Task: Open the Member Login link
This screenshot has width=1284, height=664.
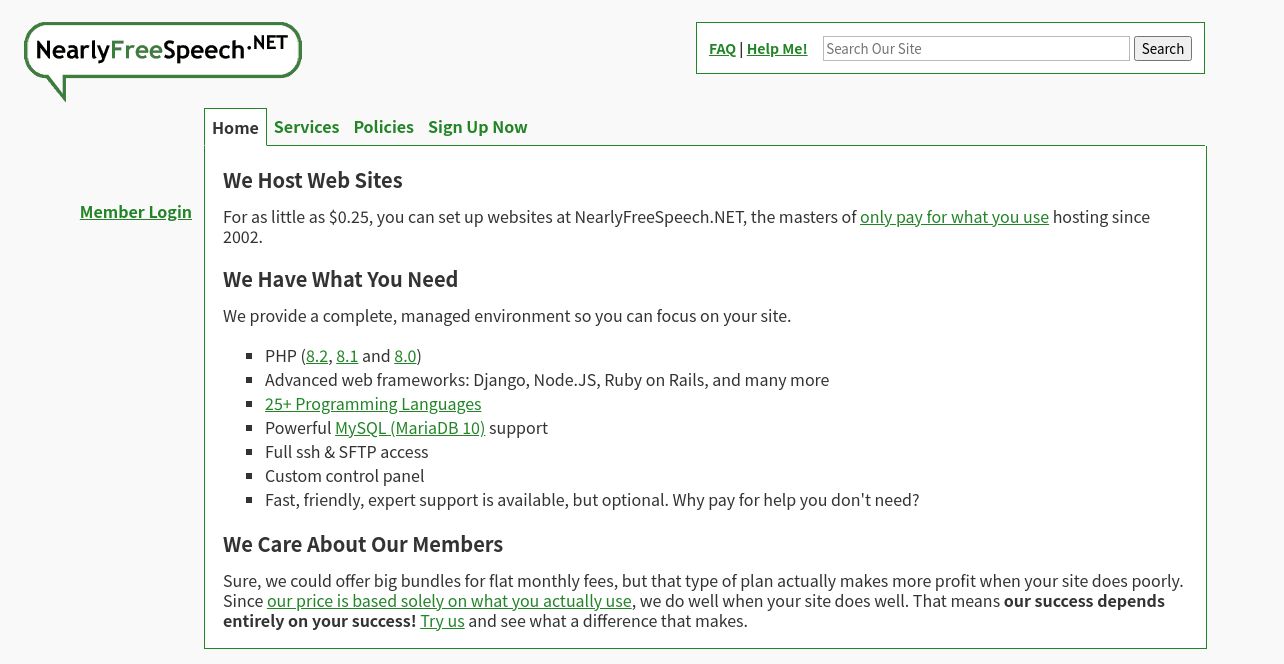Action: click(x=136, y=212)
